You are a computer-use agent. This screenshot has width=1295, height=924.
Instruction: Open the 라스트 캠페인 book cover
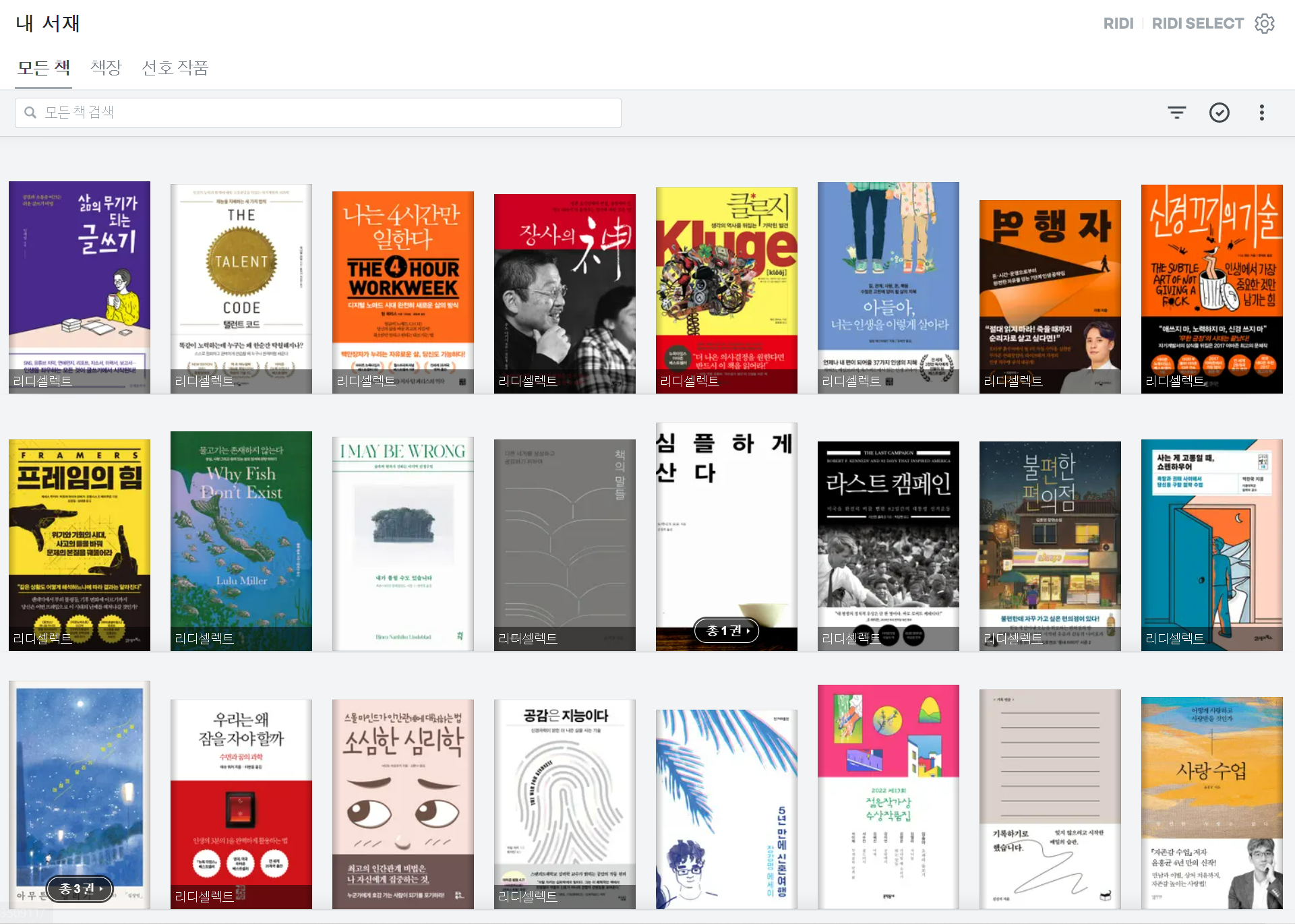coord(889,546)
